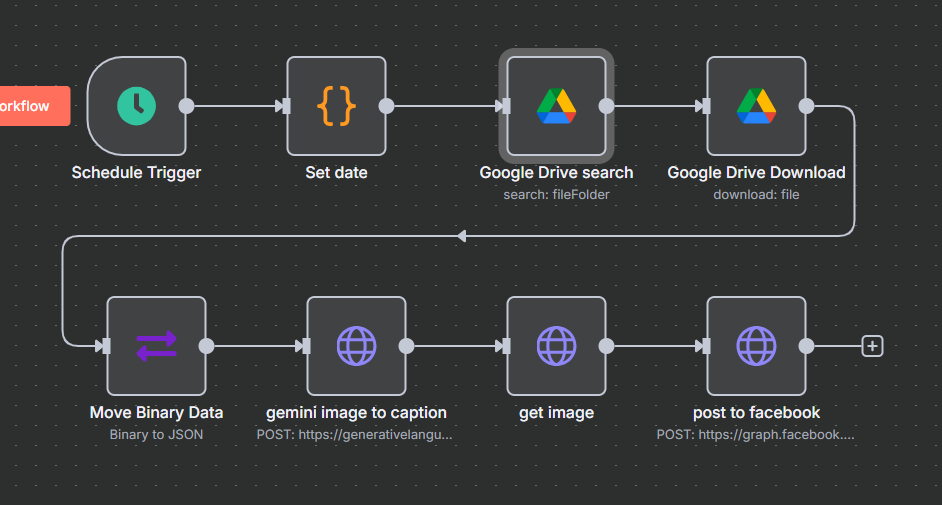
Task: Click the Move Binary Data input connector
Action: point(106,346)
